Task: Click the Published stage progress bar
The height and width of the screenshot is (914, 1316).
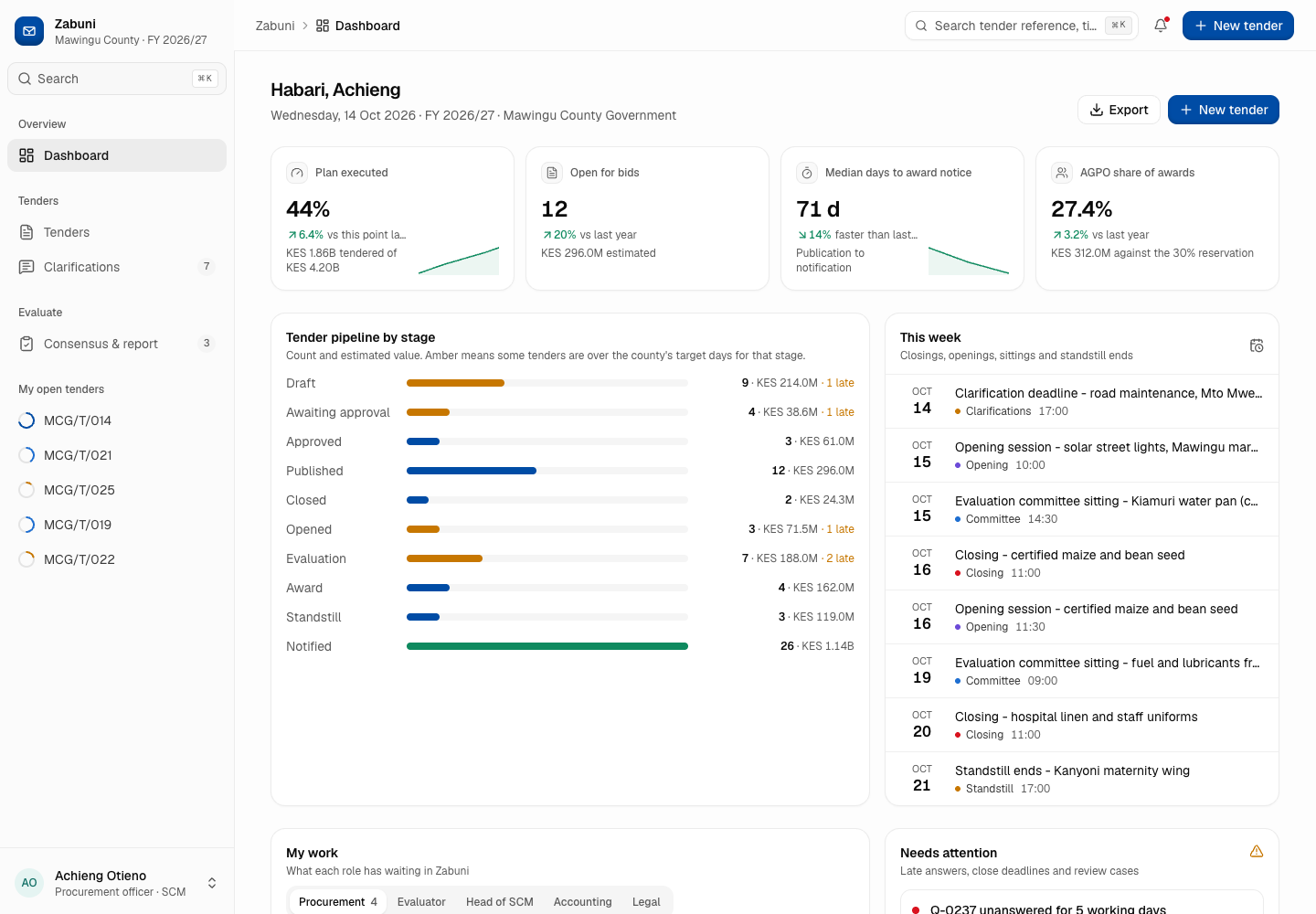Action: [547, 471]
